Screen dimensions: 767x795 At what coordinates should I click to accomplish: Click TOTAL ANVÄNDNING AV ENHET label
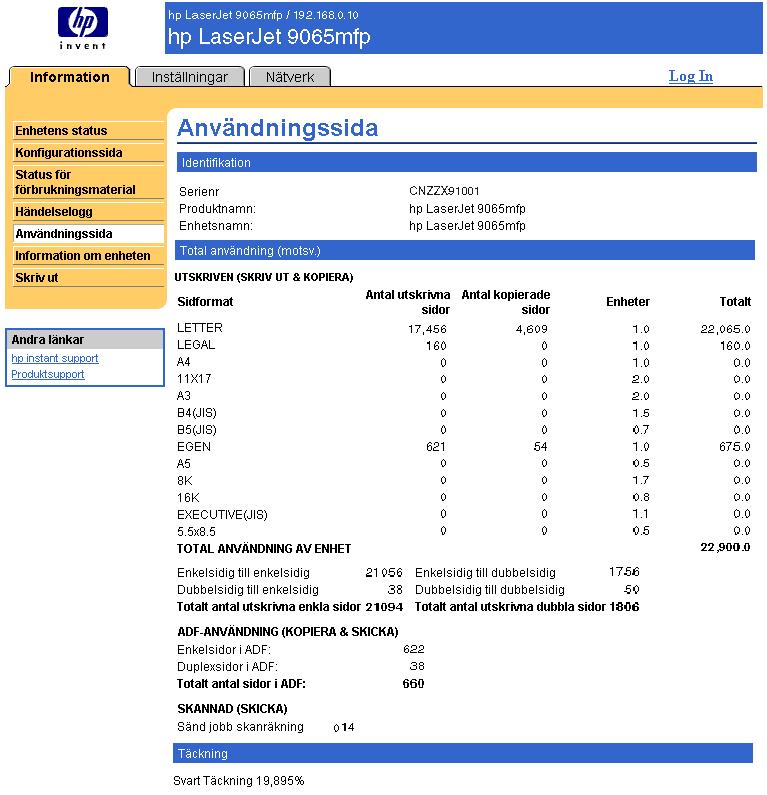click(264, 549)
